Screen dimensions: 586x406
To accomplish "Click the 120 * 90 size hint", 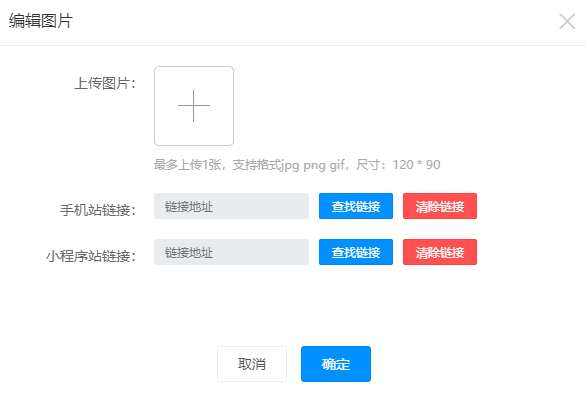I will [416, 164].
